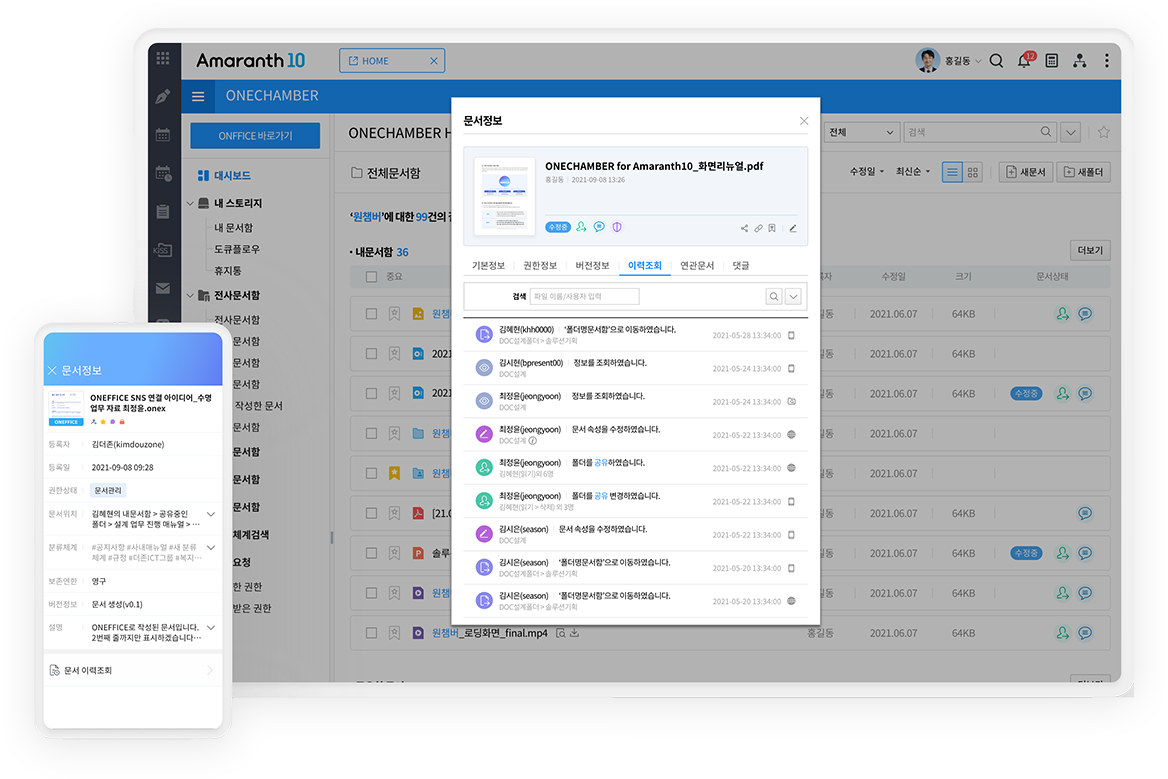
Task: Click the 새문서 button
Action: click(x=1025, y=172)
